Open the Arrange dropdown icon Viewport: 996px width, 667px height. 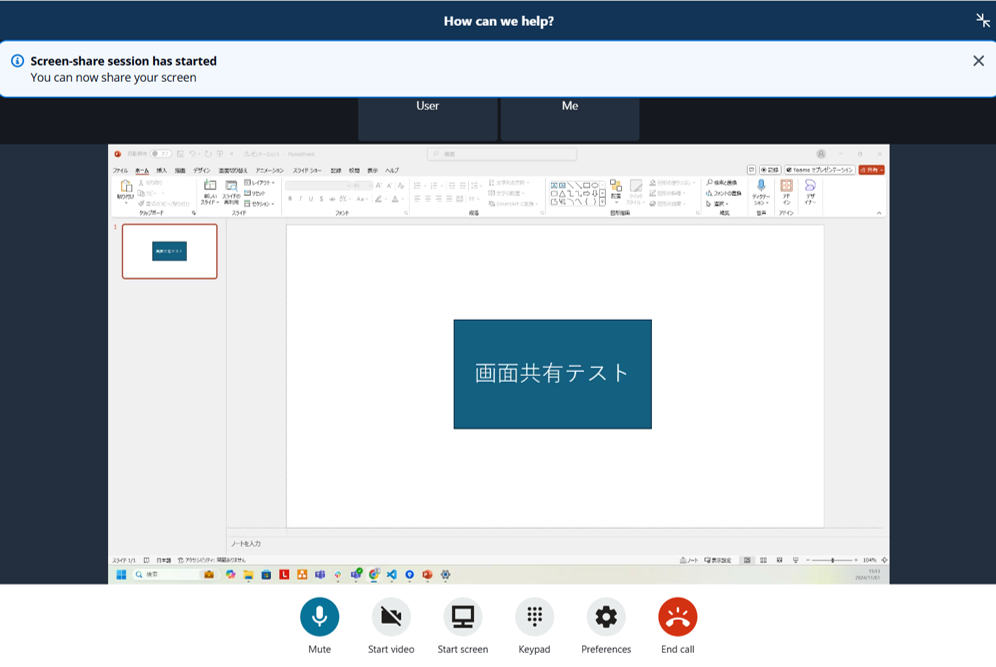tap(616, 185)
